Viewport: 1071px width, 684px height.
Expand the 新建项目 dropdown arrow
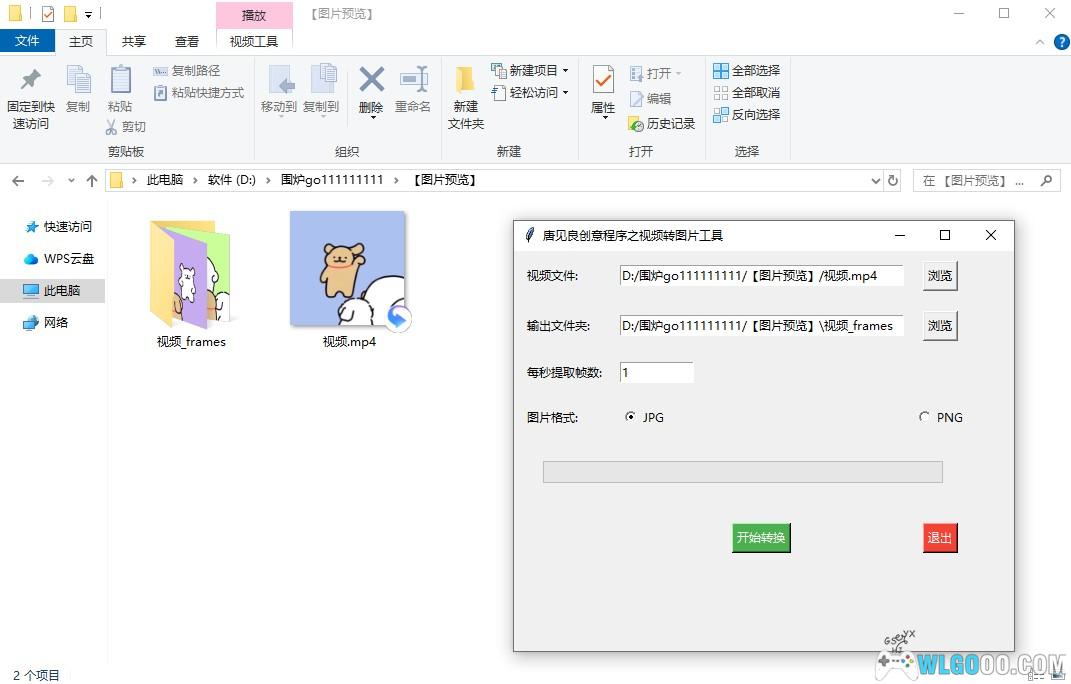pyautogui.click(x=565, y=71)
